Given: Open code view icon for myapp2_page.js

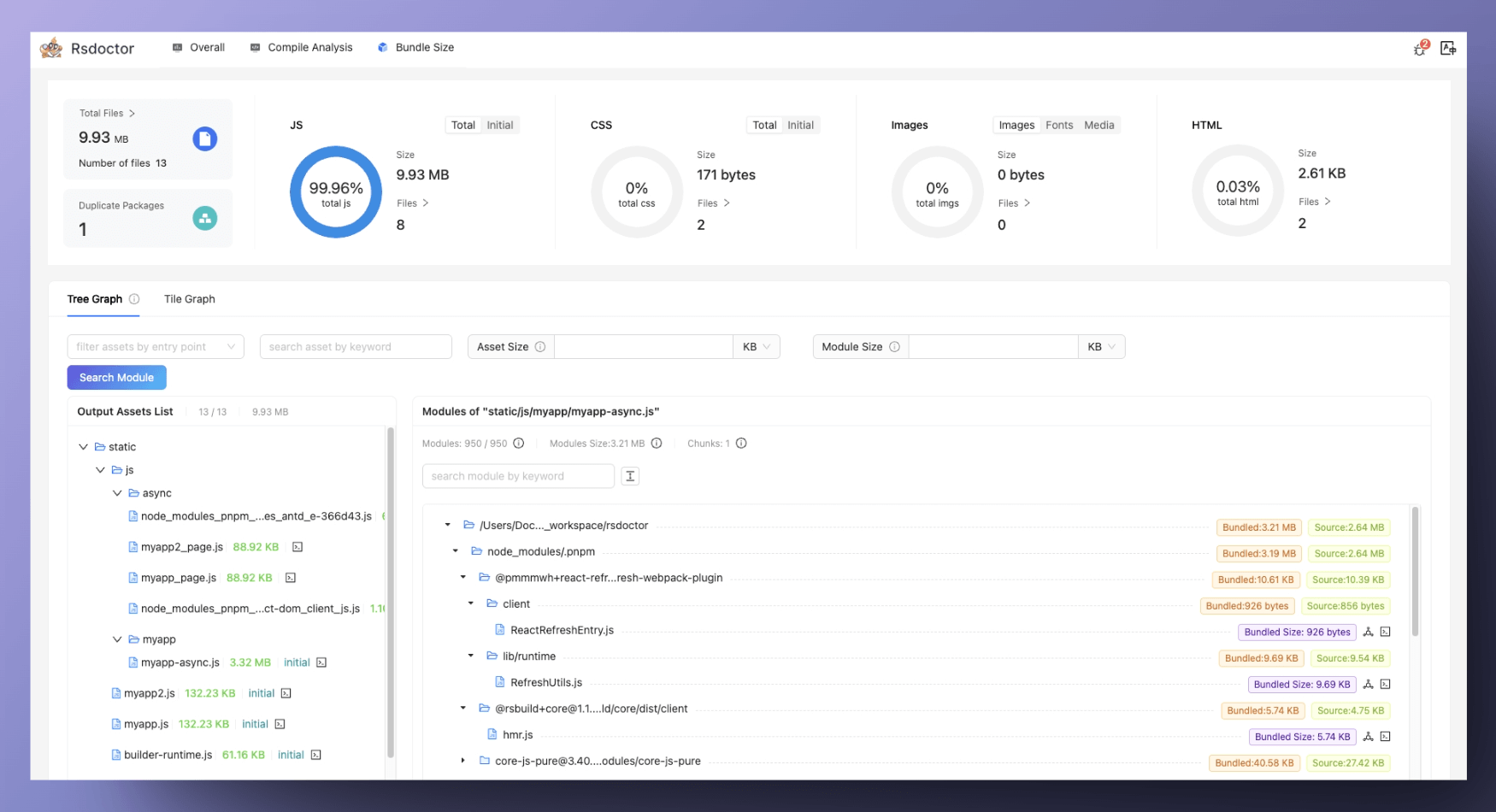Looking at the screenshot, I should 297,547.
